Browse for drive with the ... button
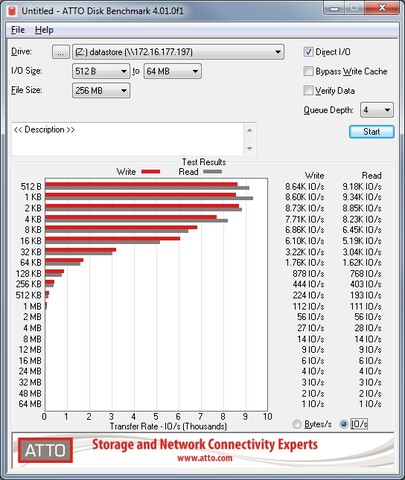This screenshot has height=480, width=405. point(61,52)
